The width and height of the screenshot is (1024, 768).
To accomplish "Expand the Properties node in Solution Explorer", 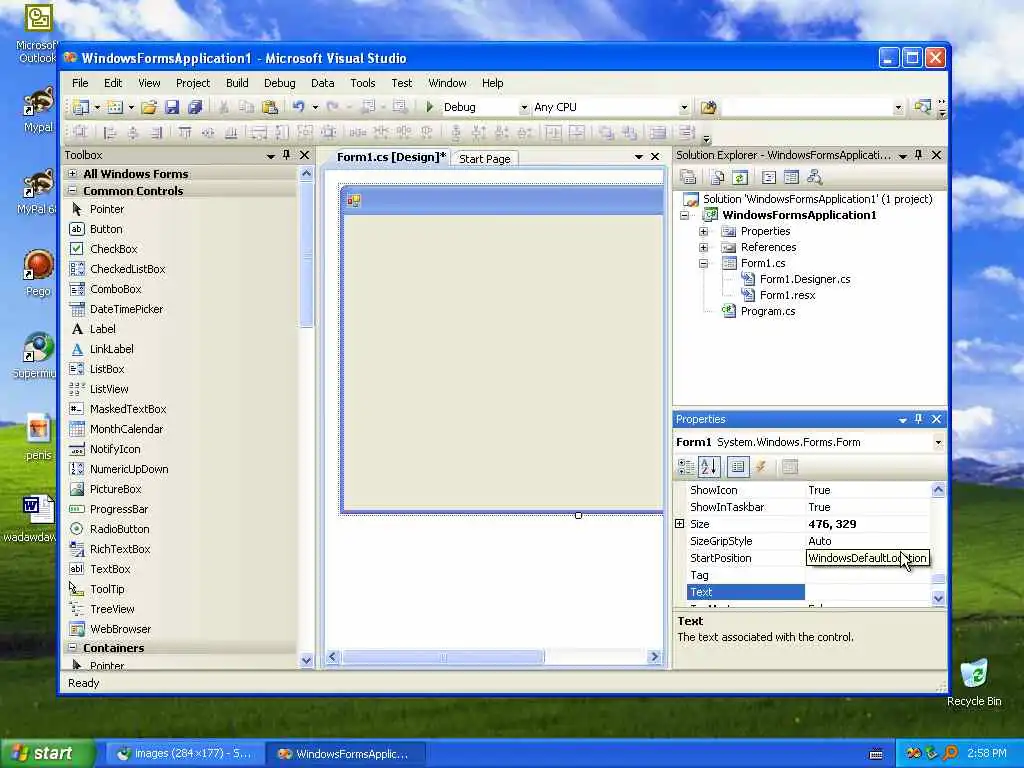I will [x=703, y=231].
